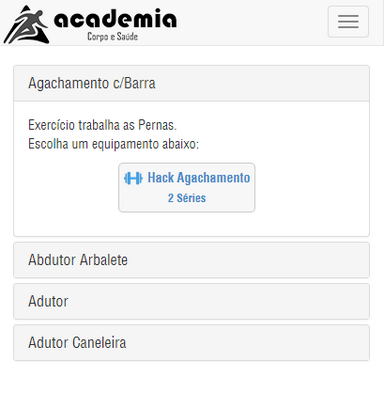Click the empty area of the top navbar
The width and height of the screenshot is (384, 408).
(252, 23)
